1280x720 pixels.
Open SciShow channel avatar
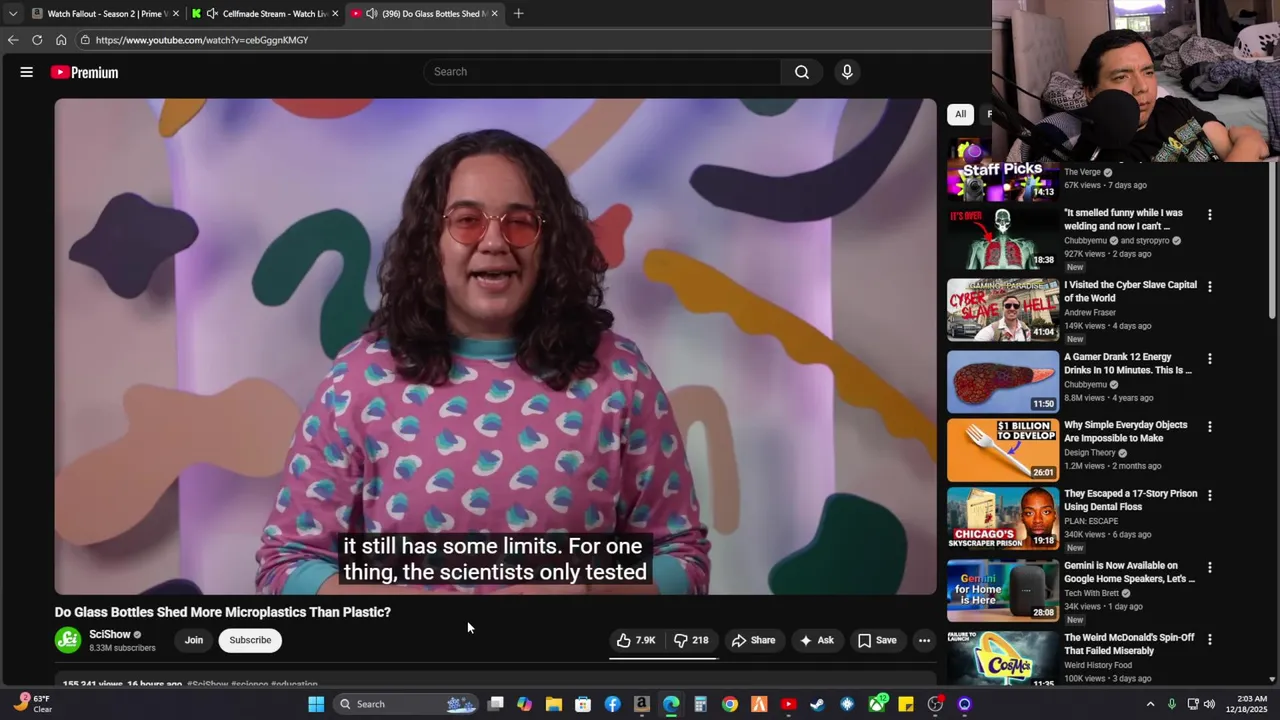coord(68,640)
